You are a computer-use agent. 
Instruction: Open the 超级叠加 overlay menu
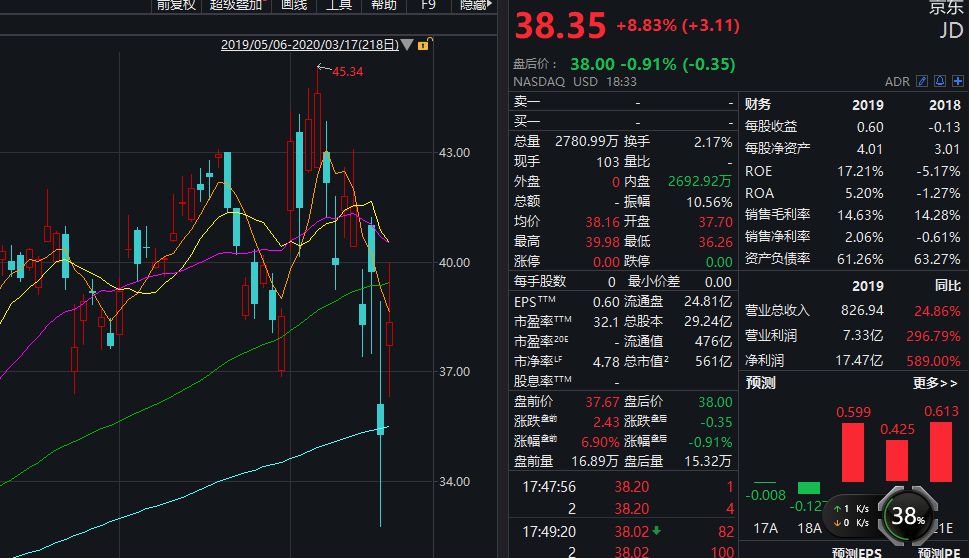tap(236, 5)
